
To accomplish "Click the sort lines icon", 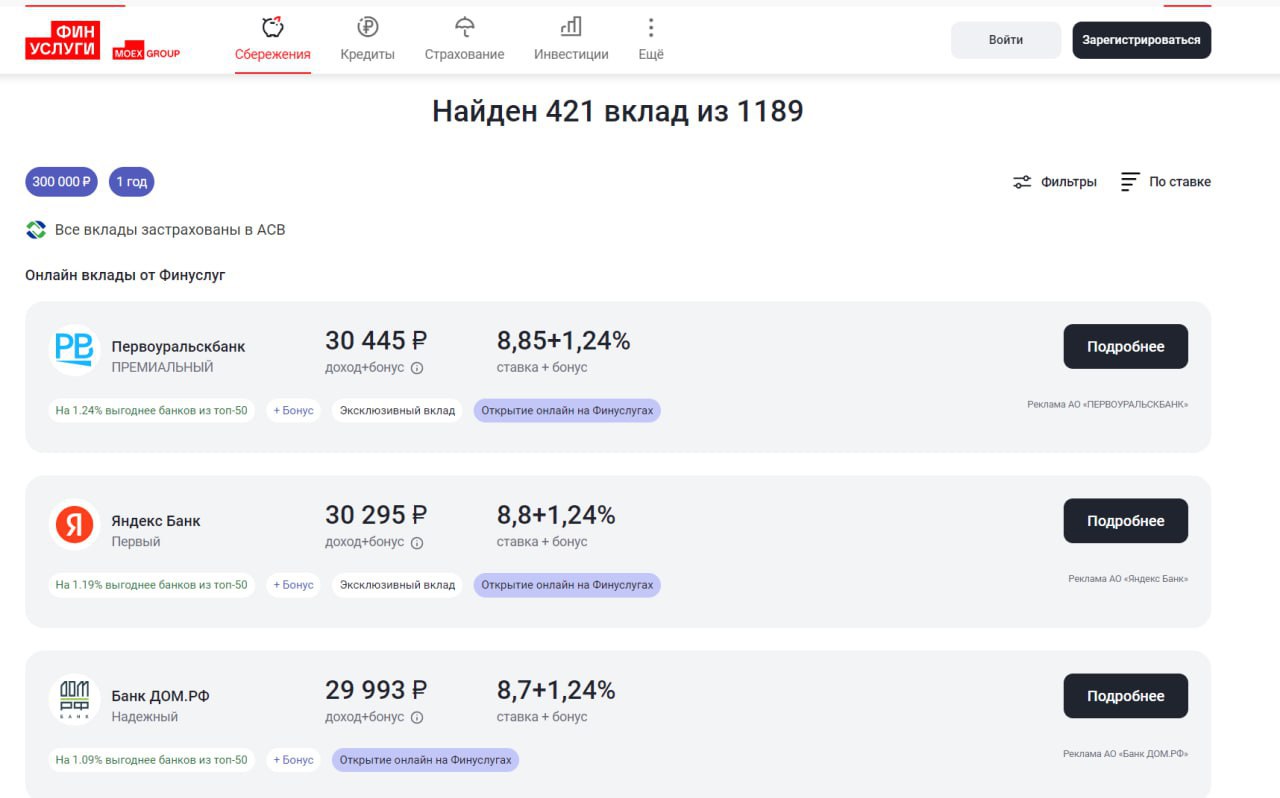I will [x=1130, y=182].
